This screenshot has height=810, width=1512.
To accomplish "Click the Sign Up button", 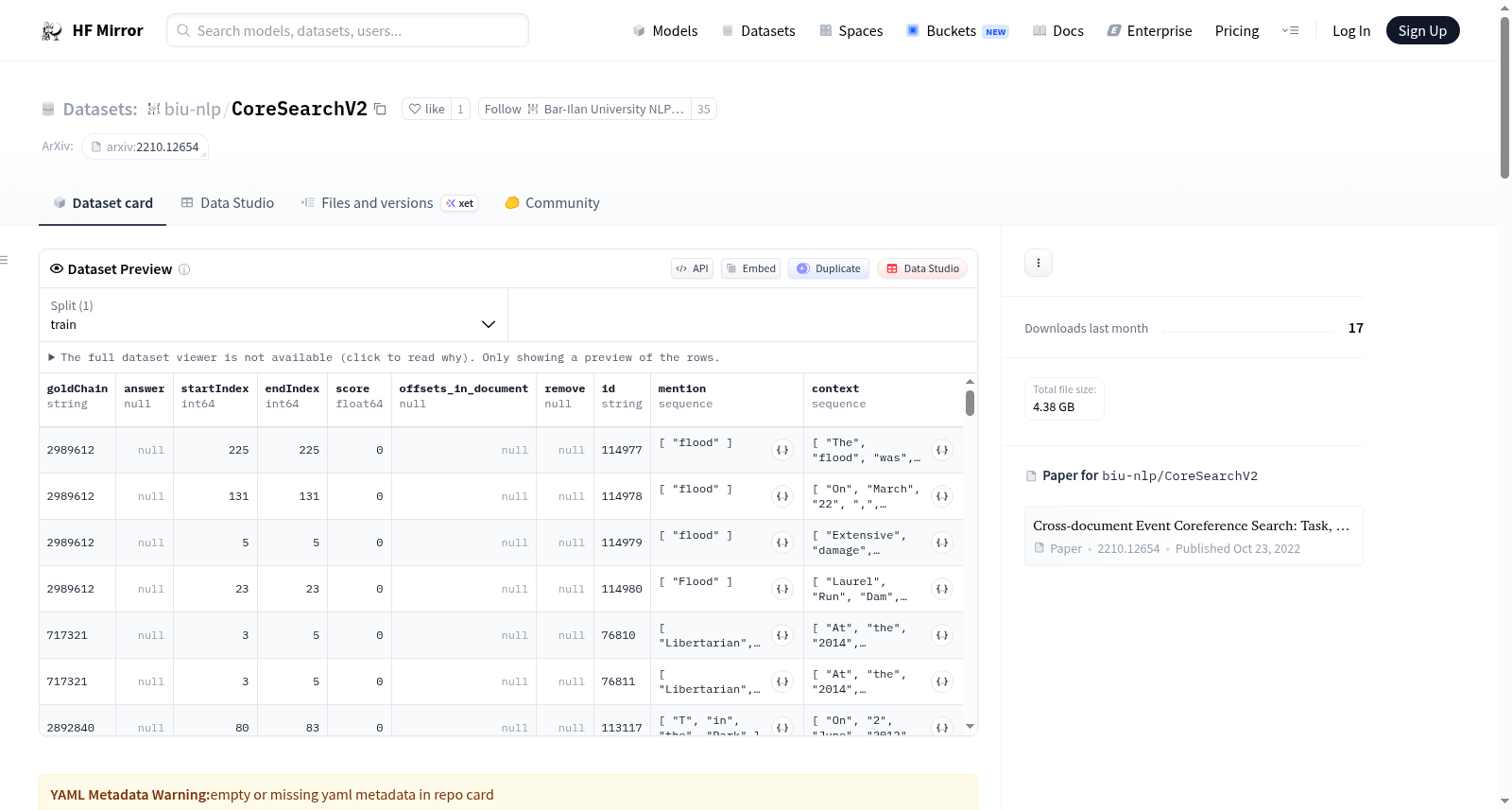I will pos(1422,31).
